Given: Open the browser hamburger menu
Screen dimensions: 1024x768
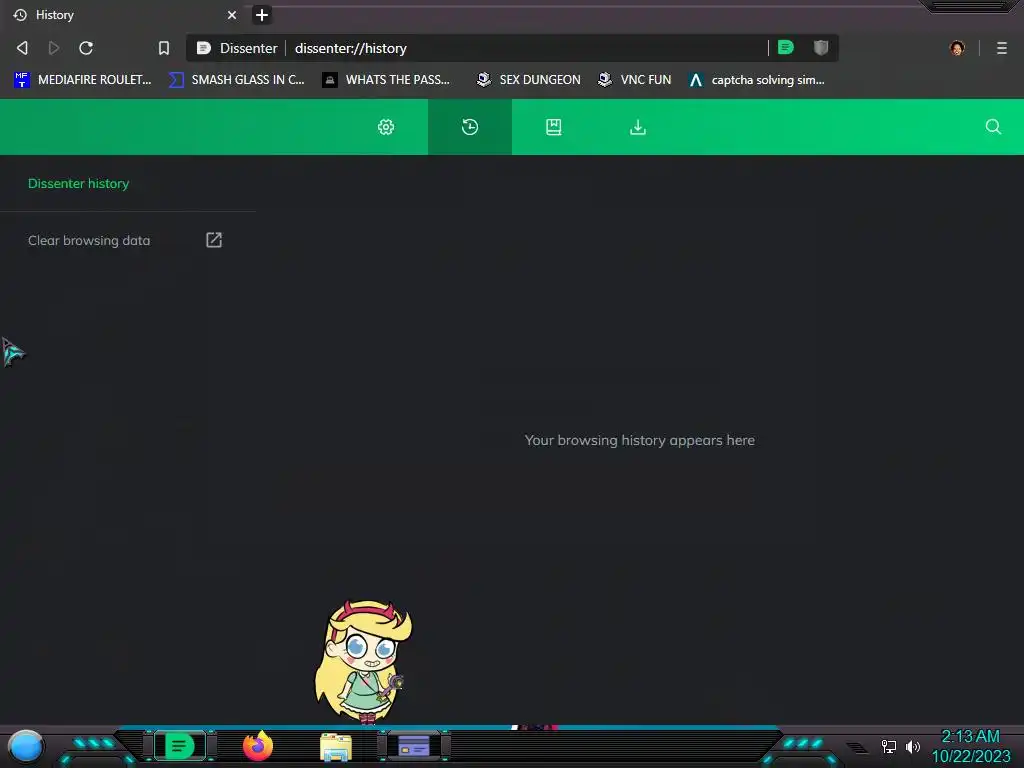Looking at the screenshot, I should [1002, 48].
